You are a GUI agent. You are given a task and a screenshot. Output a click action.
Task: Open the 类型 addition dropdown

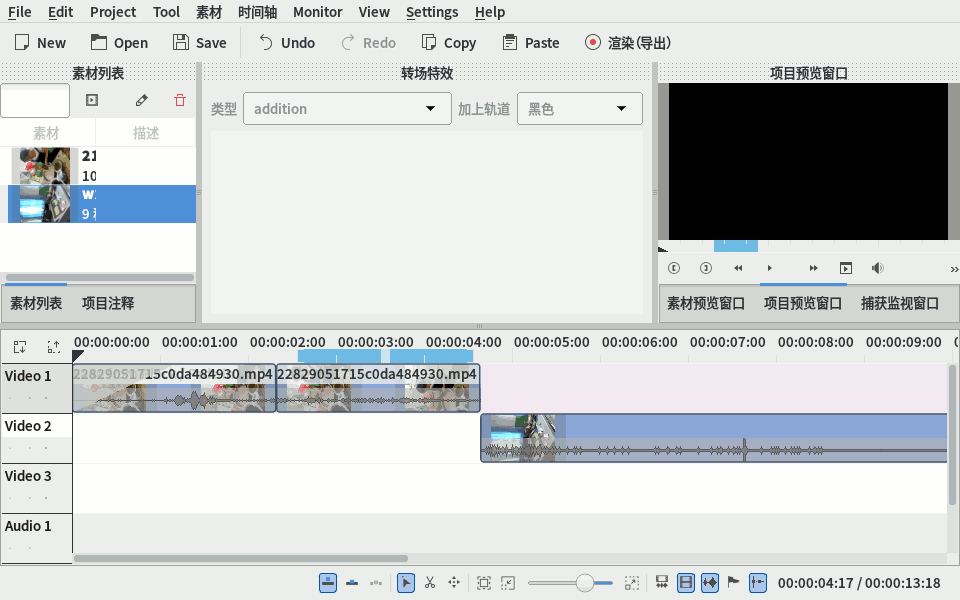click(347, 109)
